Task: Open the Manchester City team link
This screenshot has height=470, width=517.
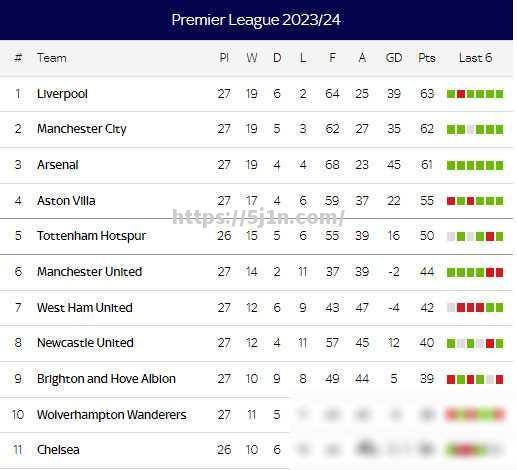Action: click(x=82, y=129)
